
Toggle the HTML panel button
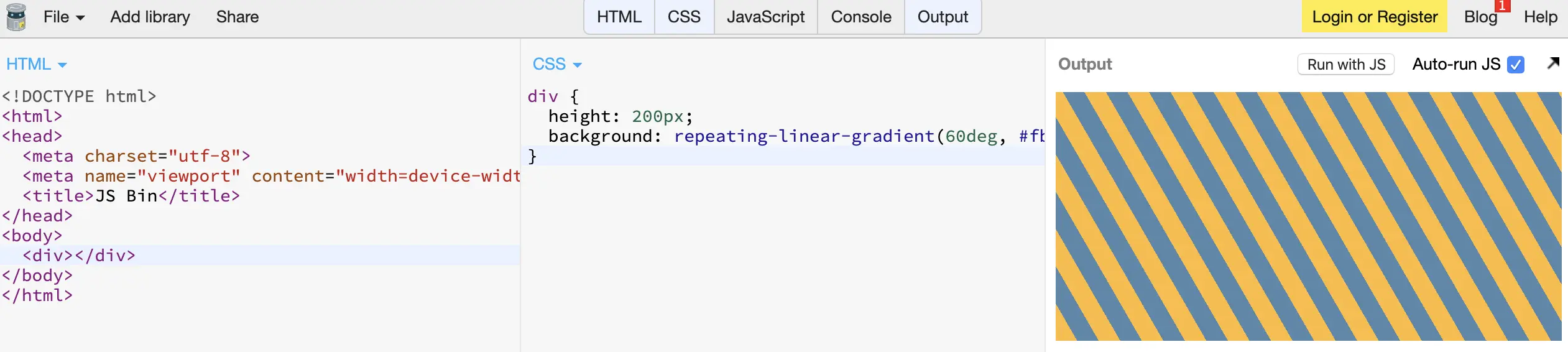(x=619, y=17)
